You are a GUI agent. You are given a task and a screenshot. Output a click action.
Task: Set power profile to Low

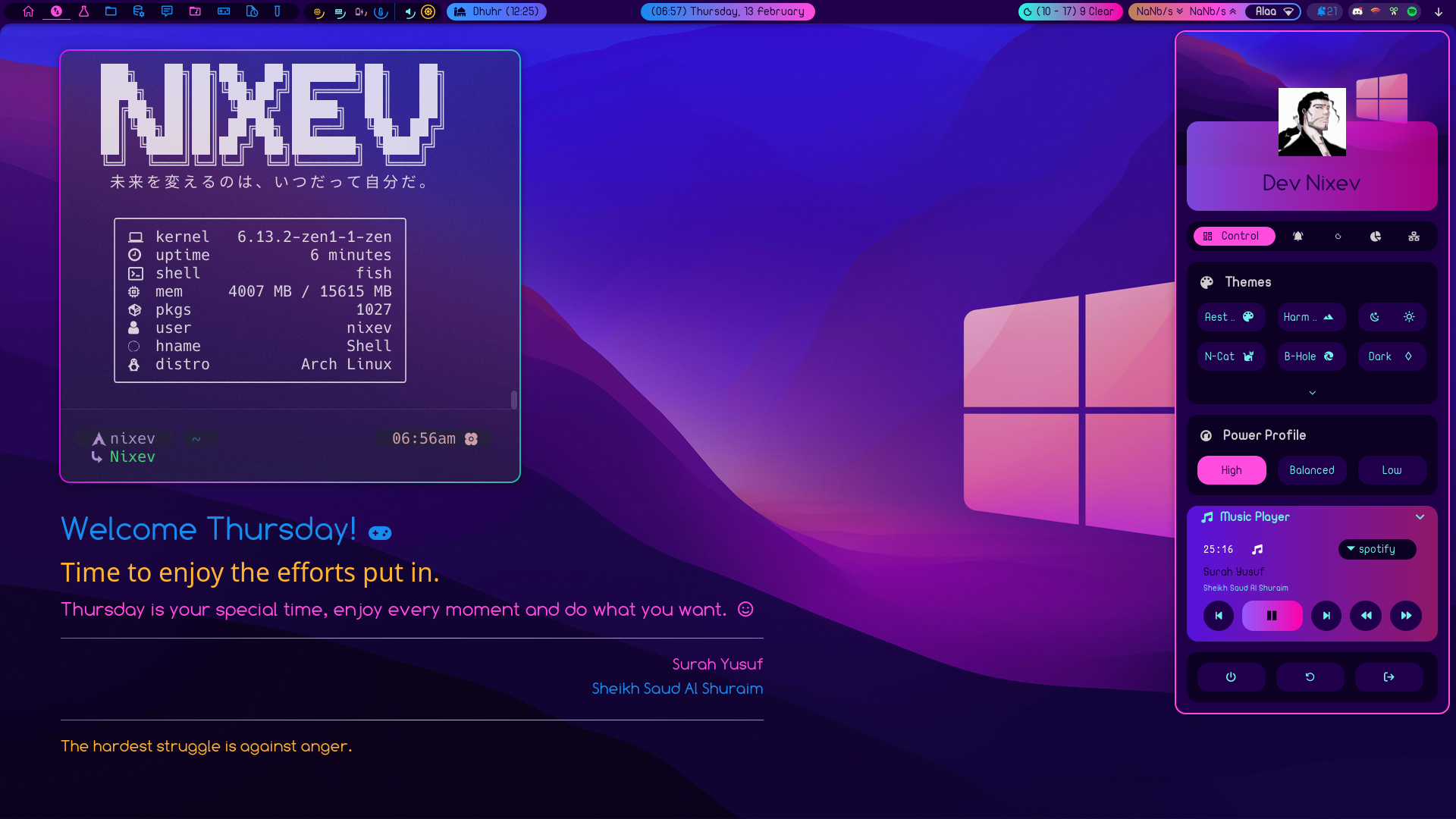click(x=1392, y=470)
